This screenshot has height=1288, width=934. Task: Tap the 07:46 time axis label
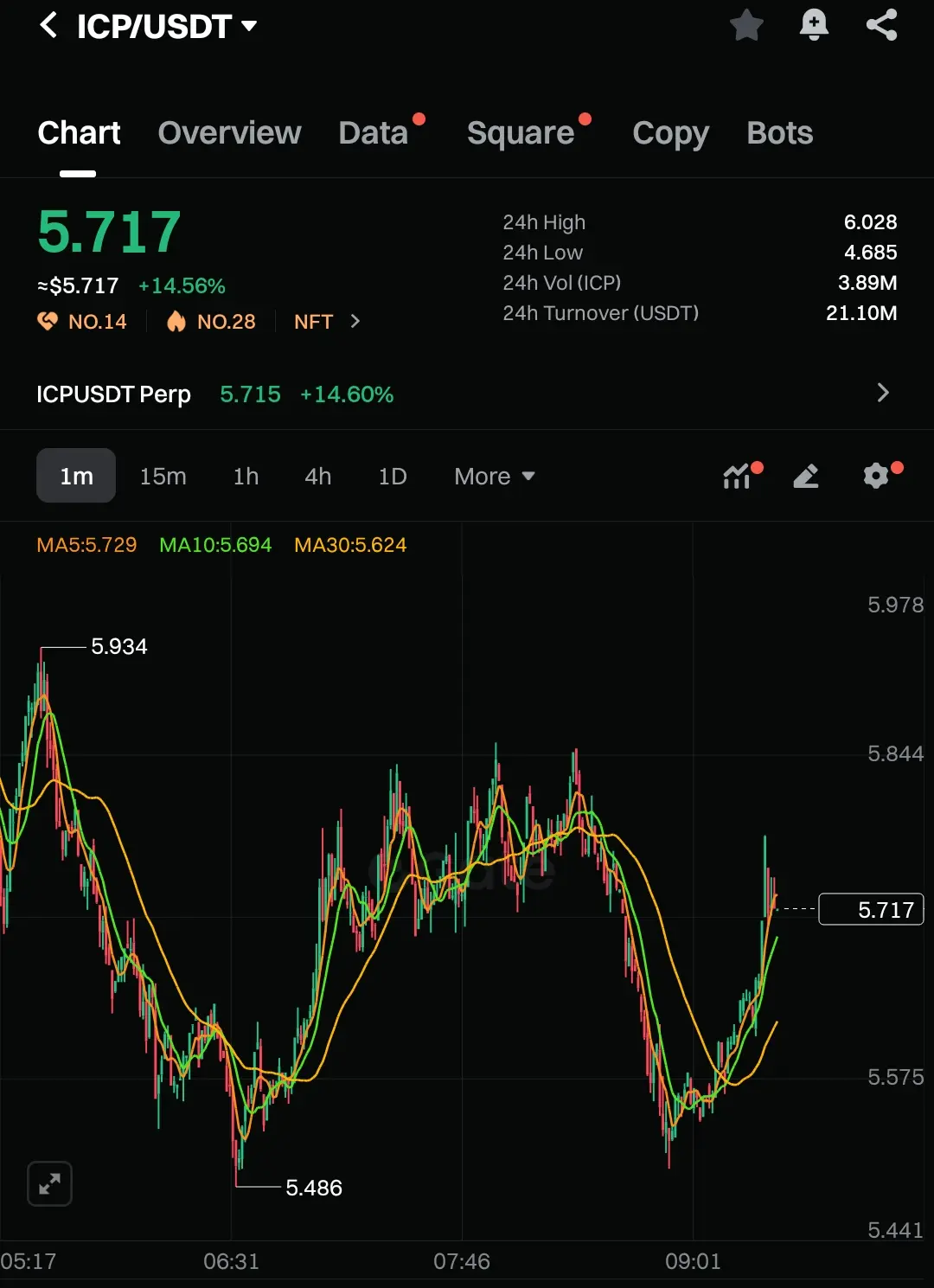462,1261
